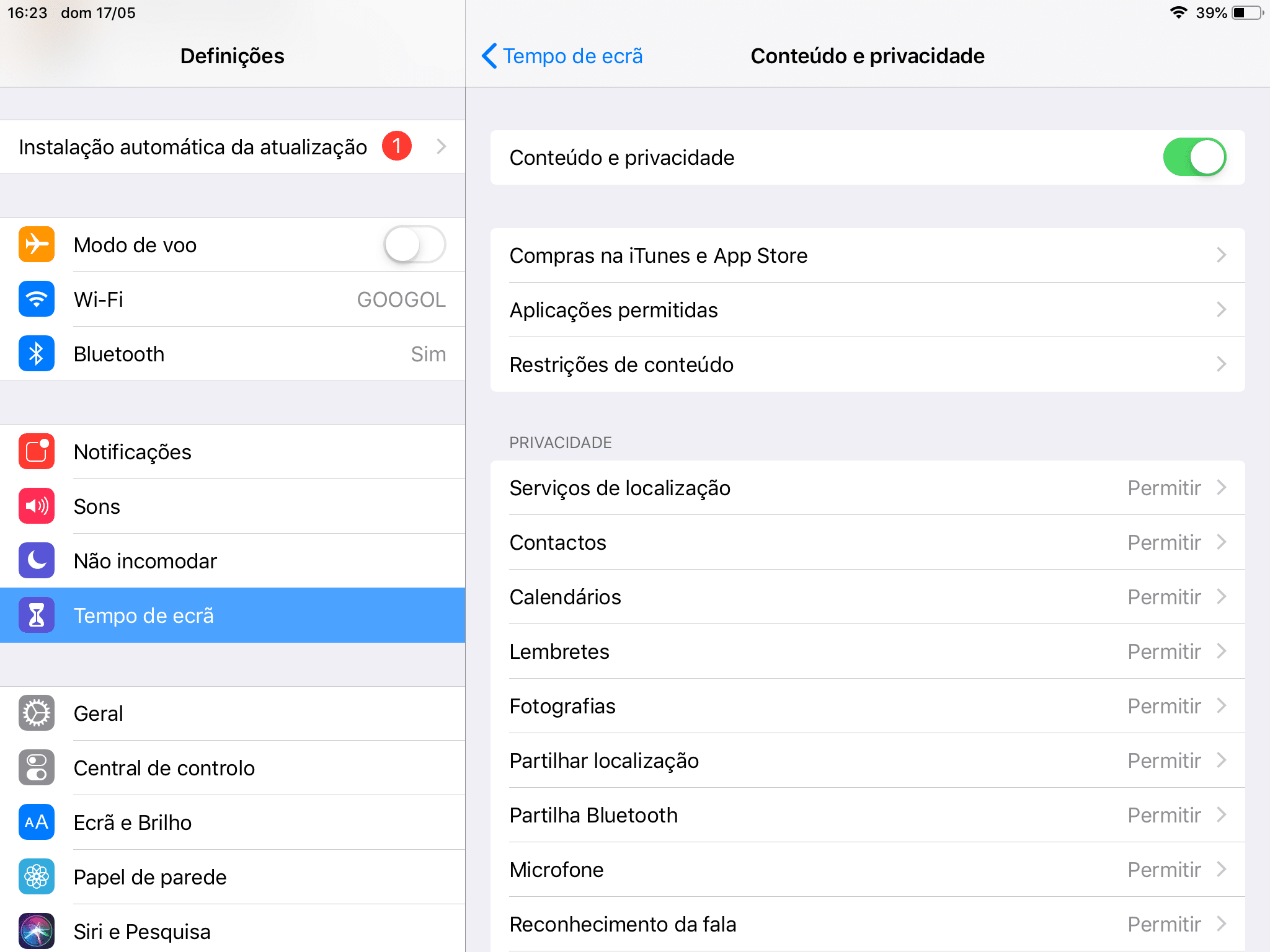Tap the Sons speaker icon
Screen dimensions: 1270x952
(37, 506)
